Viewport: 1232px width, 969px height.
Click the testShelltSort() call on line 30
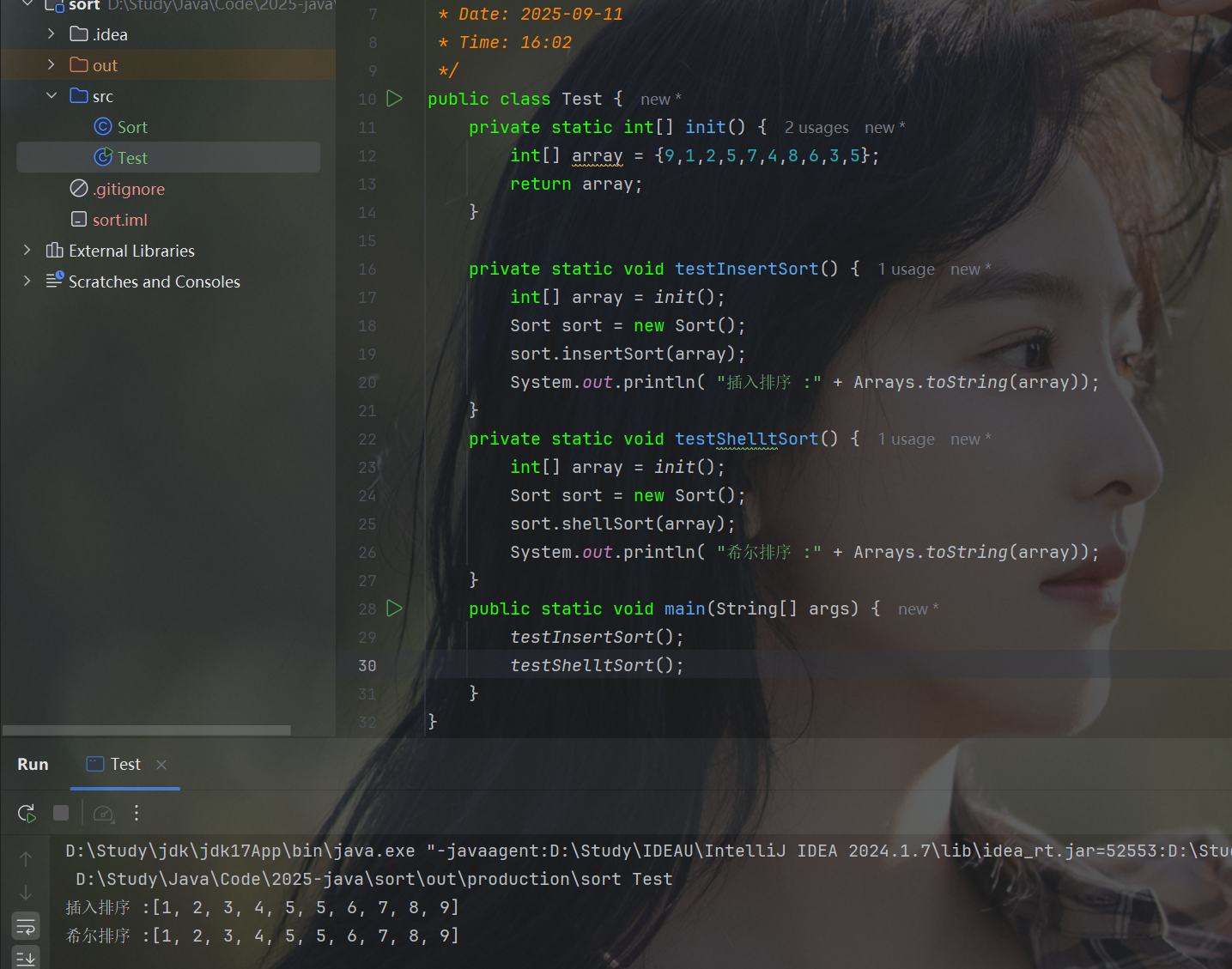(x=597, y=666)
